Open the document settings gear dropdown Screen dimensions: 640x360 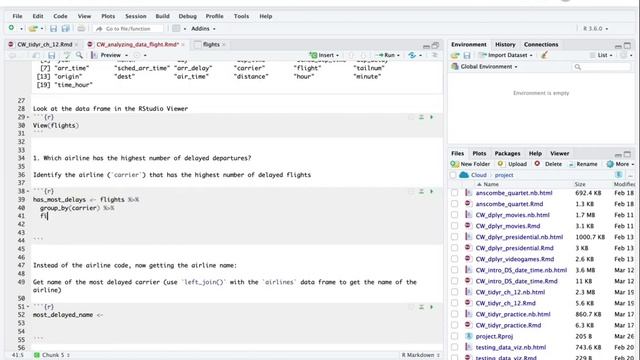tap(140, 55)
